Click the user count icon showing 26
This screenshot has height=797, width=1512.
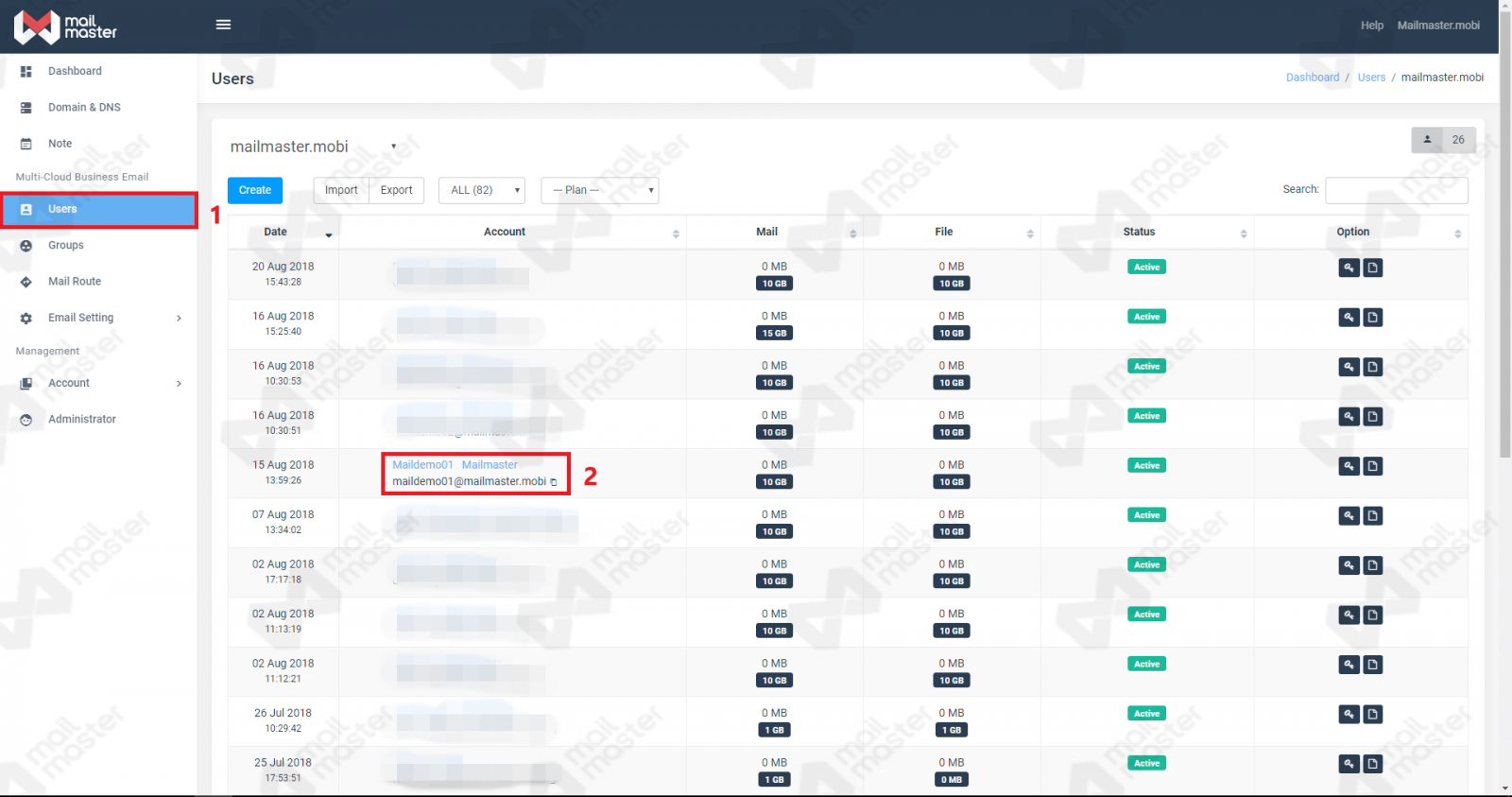[1427, 140]
